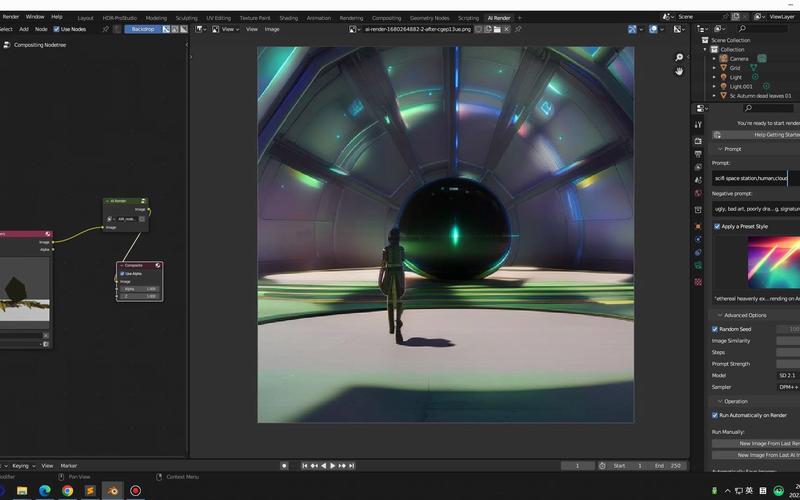This screenshot has height=500, width=800.
Task: Open the Output properties tab printer icon
Action: (x=698, y=154)
